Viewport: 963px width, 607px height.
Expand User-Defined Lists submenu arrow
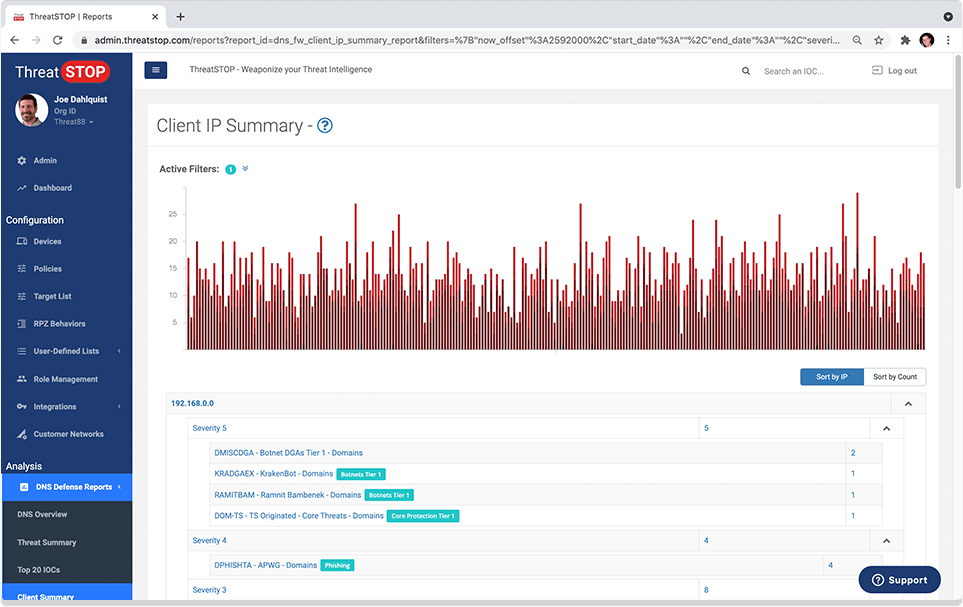point(119,351)
